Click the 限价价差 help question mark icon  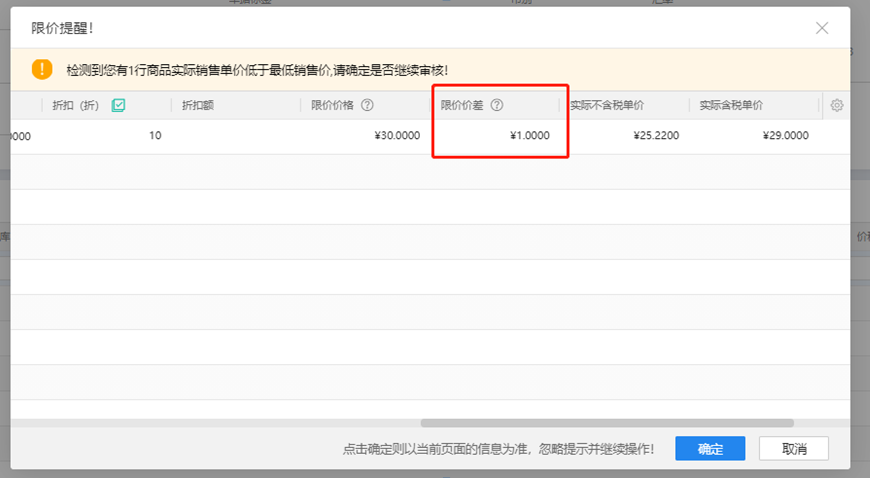(497, 105)
